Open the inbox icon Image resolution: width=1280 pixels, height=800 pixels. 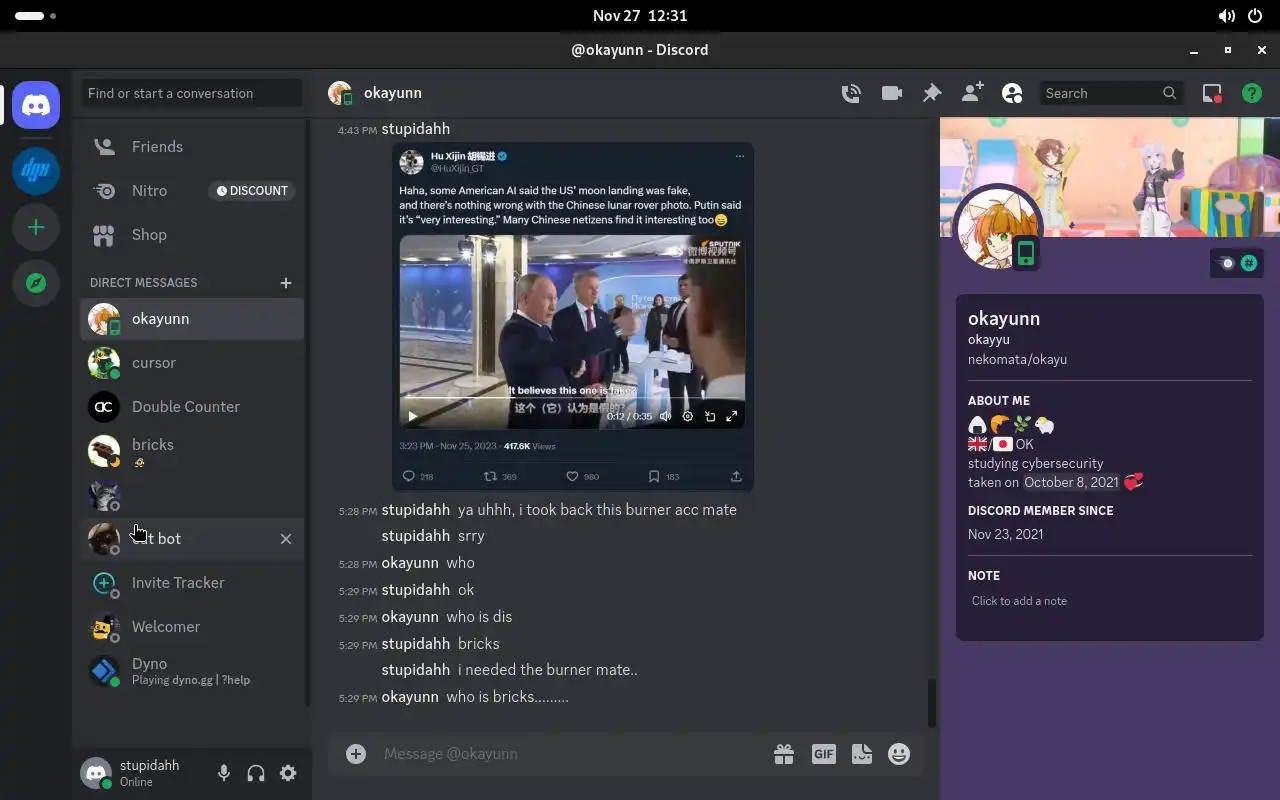[x=1212, y=93]
